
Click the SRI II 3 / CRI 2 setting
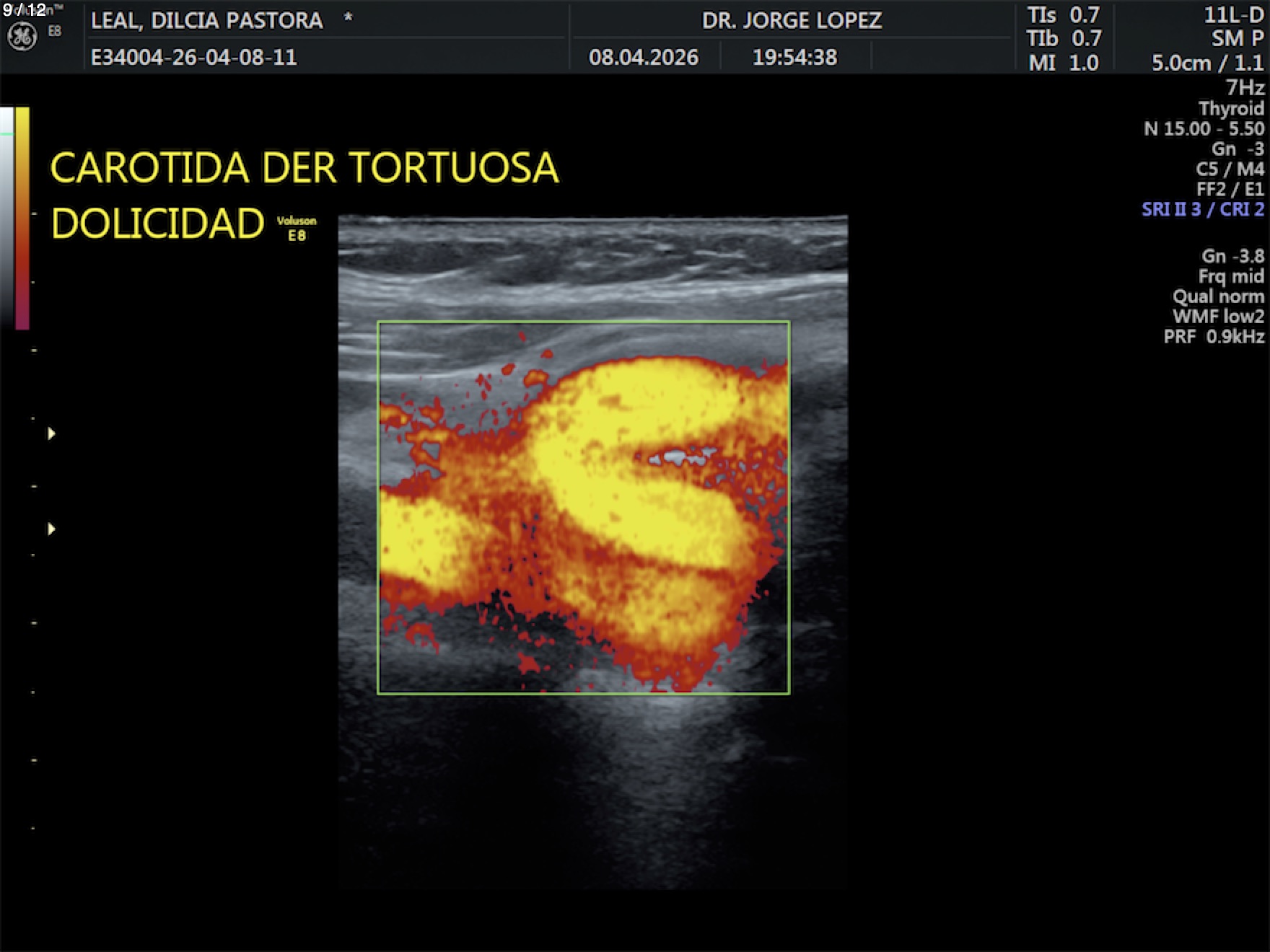pyautogui.click(x=1202, y=209)
